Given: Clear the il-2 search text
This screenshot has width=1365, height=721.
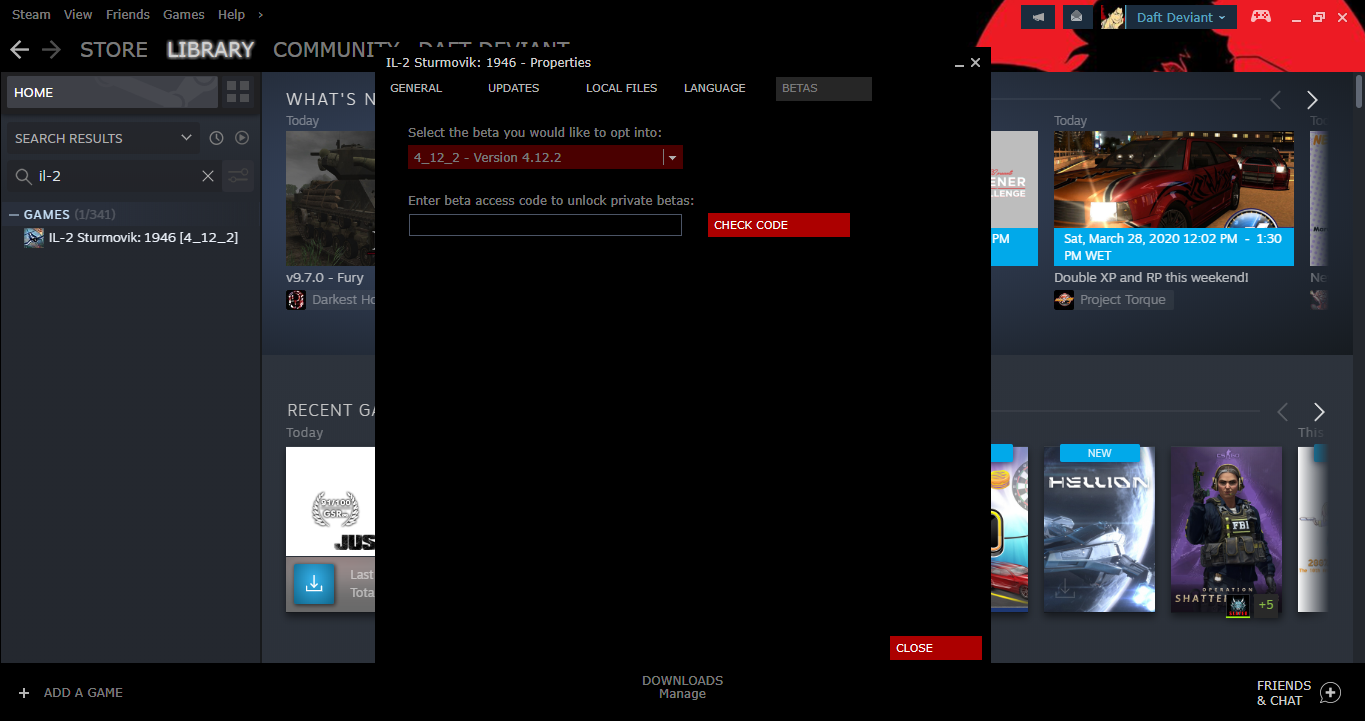Looking at the screenshot, I should pyautogui.click(x=208, y=176).
